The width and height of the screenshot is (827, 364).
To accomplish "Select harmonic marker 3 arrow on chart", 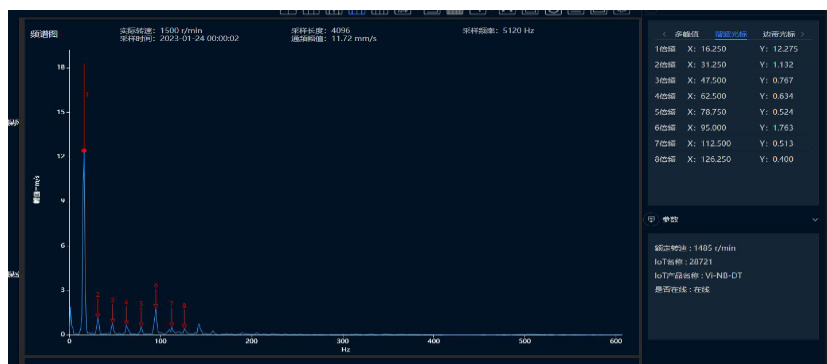I will click(x=112, y=311).
